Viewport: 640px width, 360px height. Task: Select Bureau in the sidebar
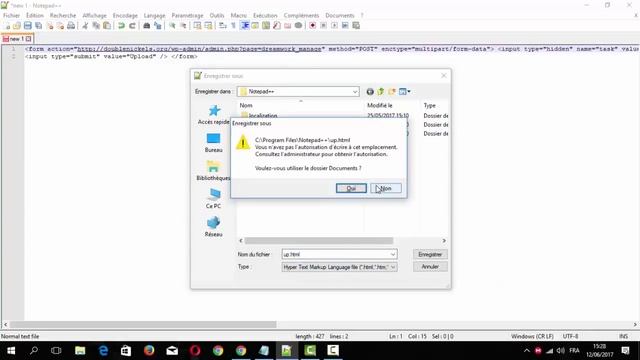pos(213,143)
